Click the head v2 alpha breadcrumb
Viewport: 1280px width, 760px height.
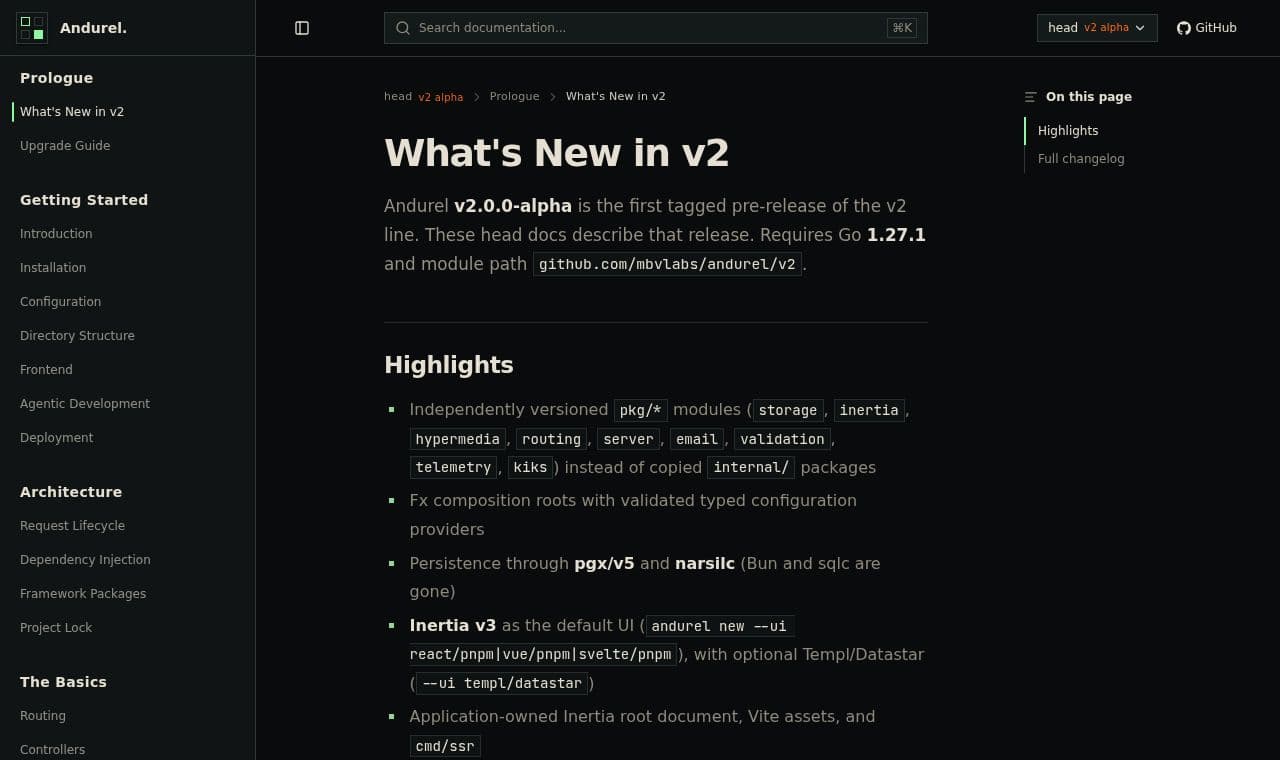click(x=423, y=97)
